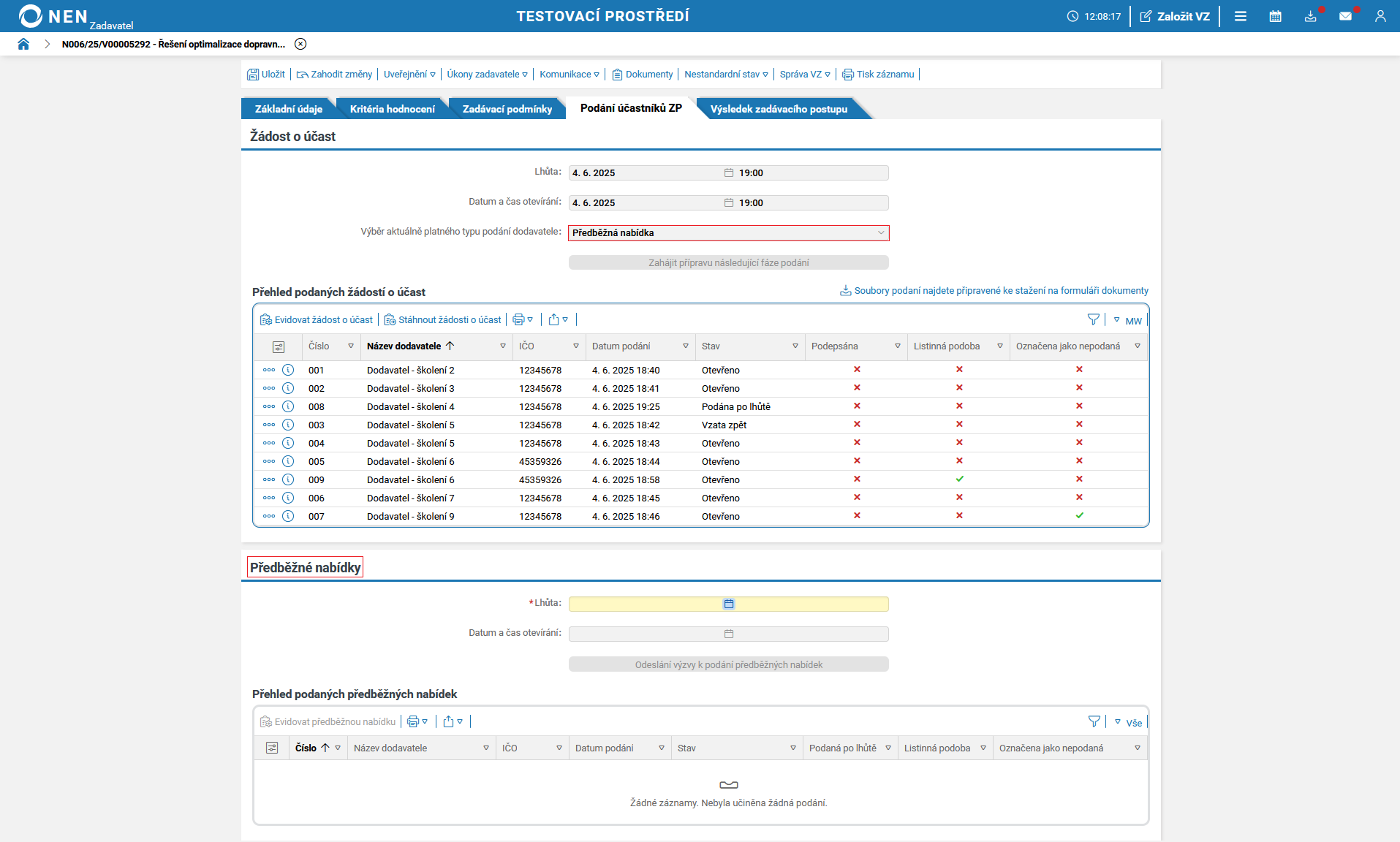Click Označena jako nepodaná mark for 005
Image resolution: width=1400 pixels, height=842 pixels.
(x=1079, y=461)
